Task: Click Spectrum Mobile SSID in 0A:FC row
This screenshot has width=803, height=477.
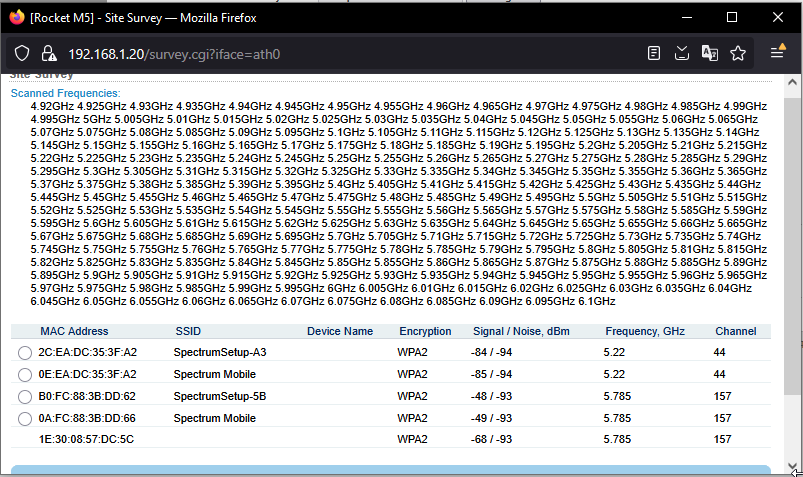Action: [215, 419]
